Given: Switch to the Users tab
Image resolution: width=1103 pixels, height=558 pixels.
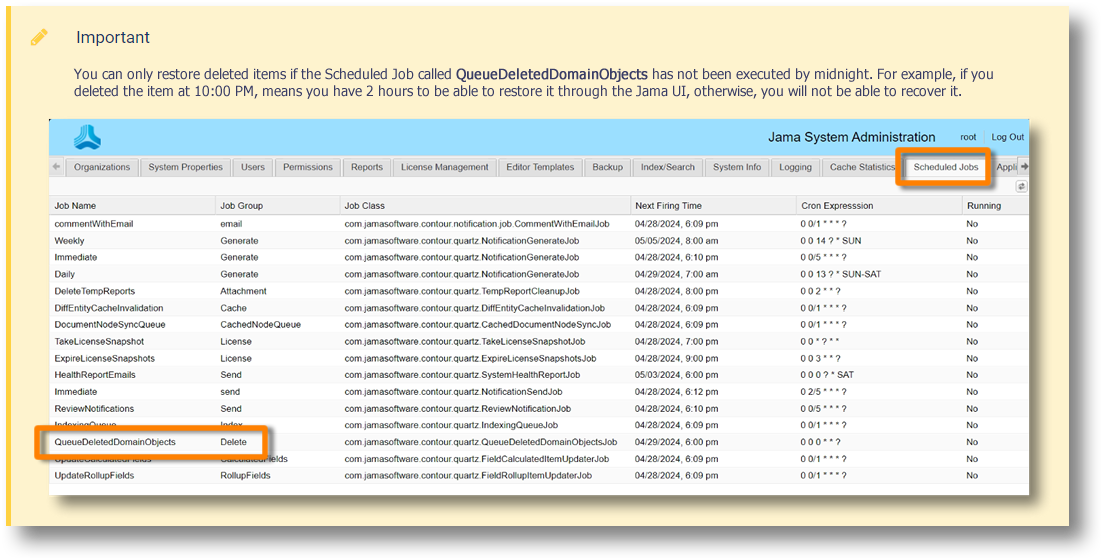Looking at the screenshot, I should point(253,167).
